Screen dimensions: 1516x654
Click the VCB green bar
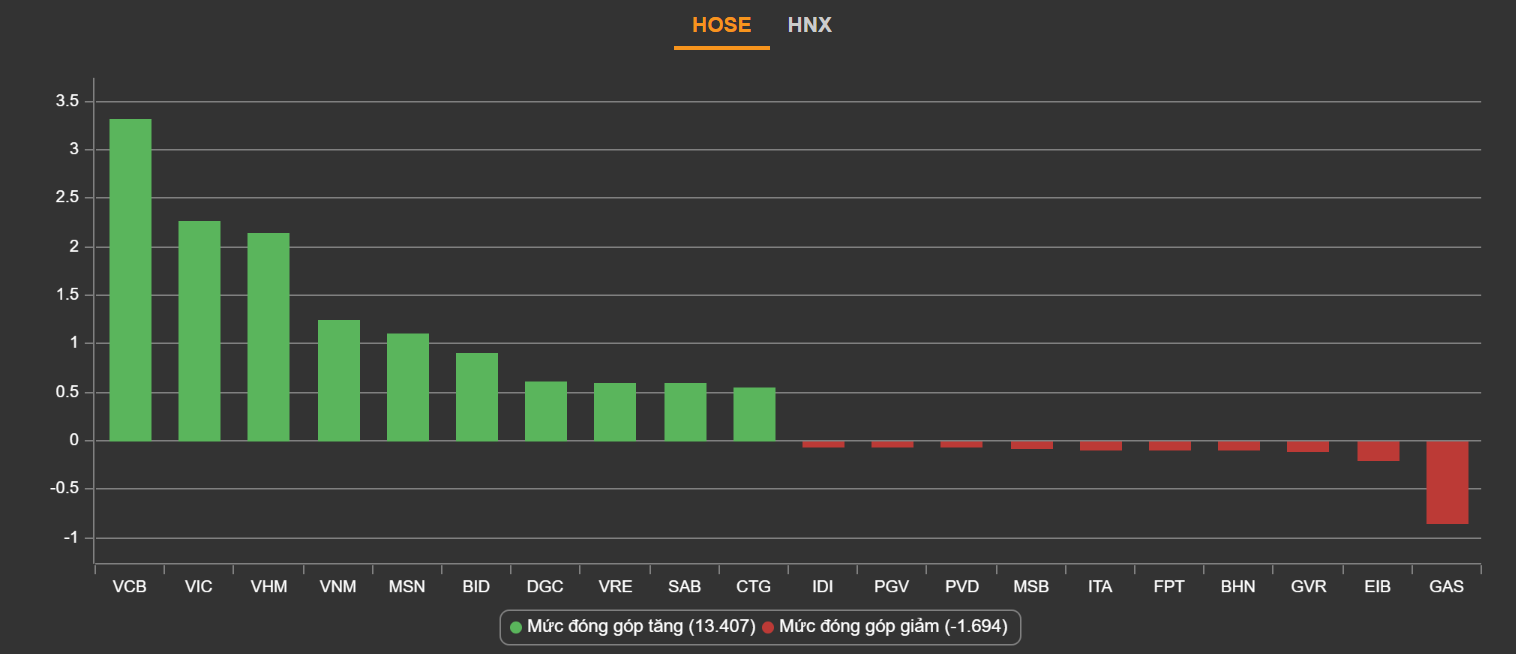(130, 280)
